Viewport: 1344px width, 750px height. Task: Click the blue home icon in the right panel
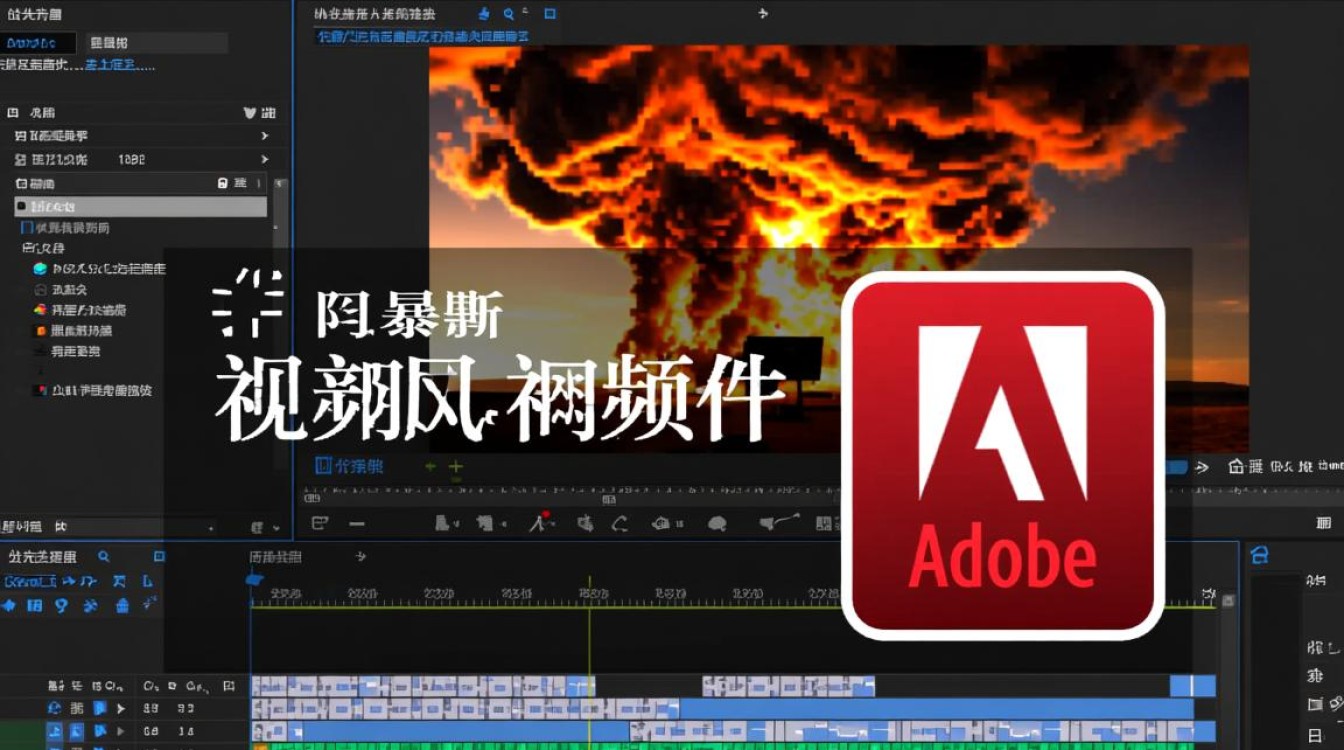tap(1260, 556)
